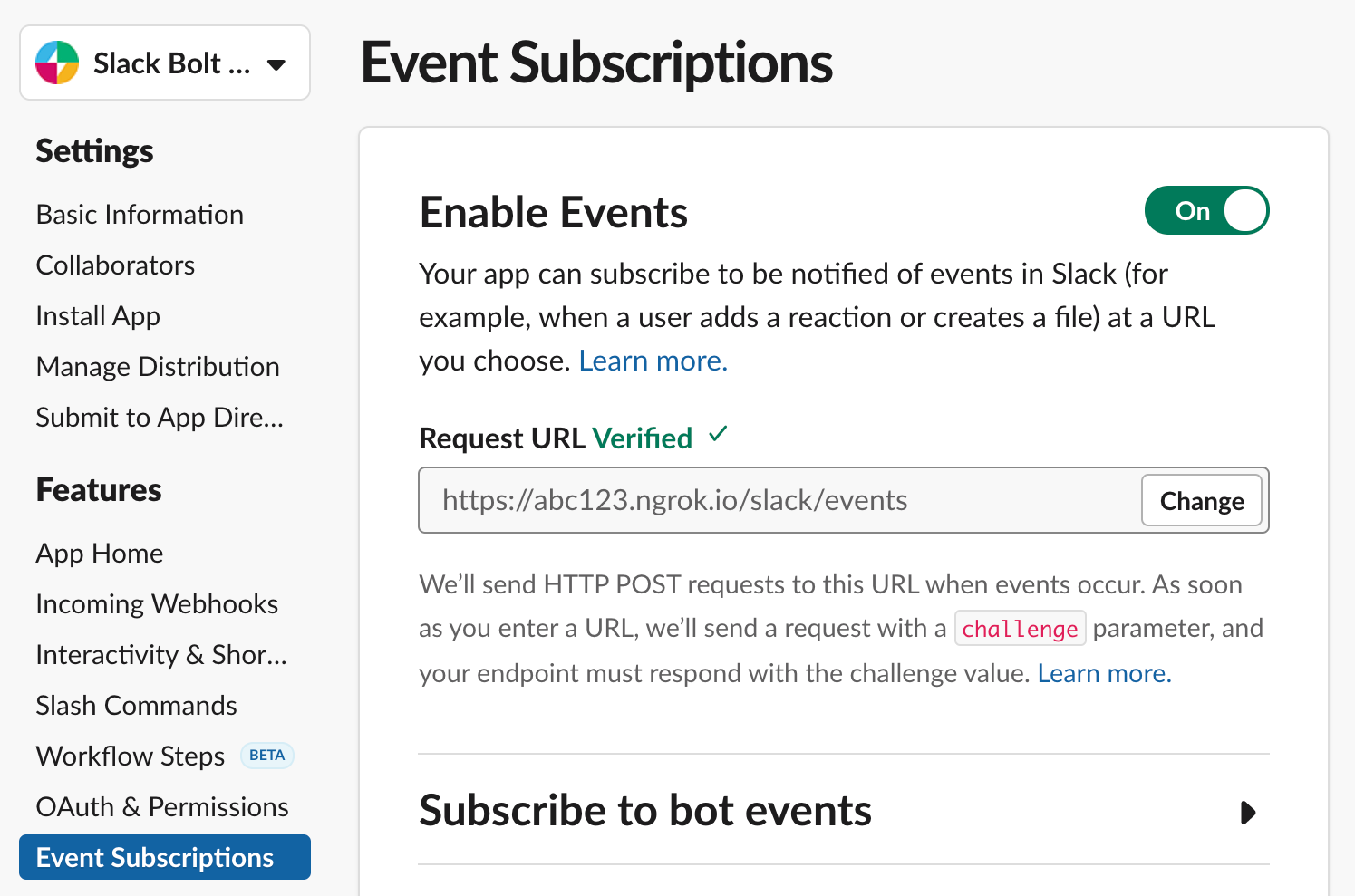Image resolution: width=1355 pixels, height=896 pixels.
Task: Open the first Learn more link
Action: tap(653, 360)
